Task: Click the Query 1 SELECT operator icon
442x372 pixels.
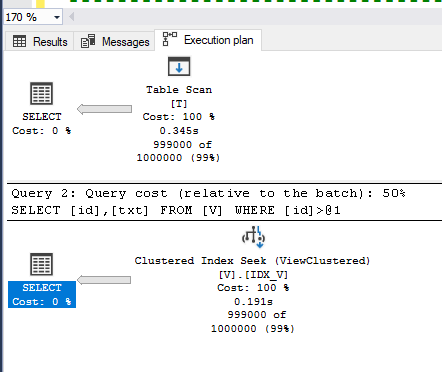Action: (x=42, y=94)
